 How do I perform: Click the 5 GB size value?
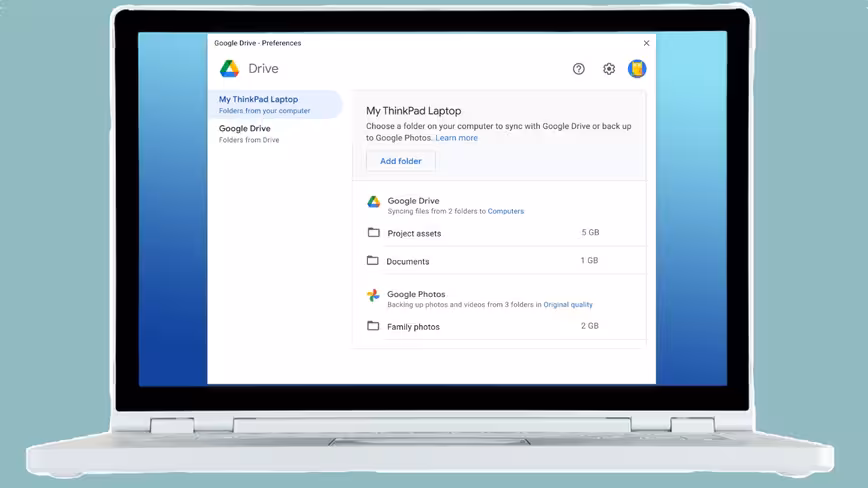pos(590,232)
